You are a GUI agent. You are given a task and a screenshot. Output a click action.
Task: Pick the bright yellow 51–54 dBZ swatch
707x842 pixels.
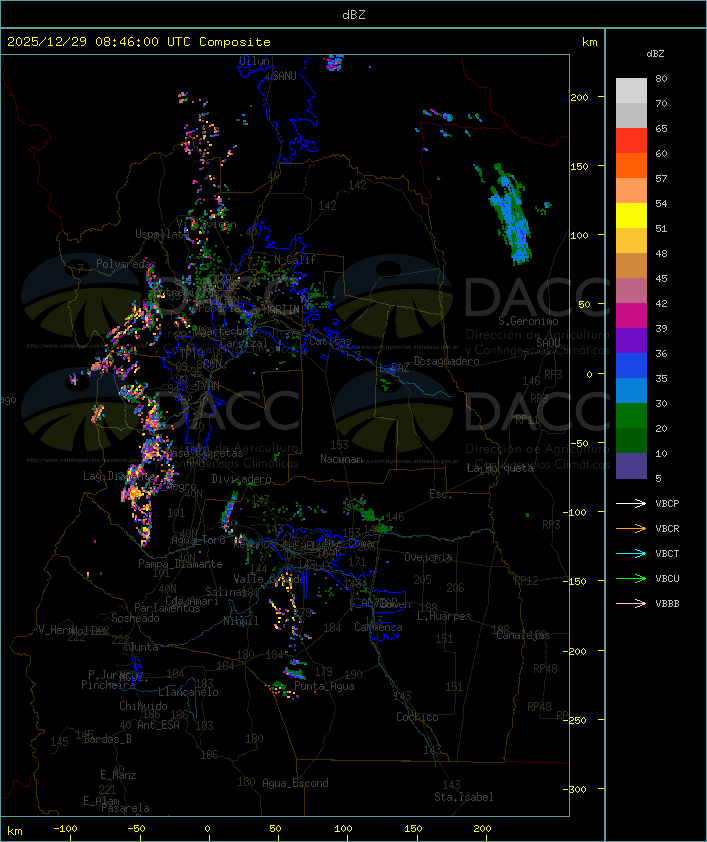(631, 215)
